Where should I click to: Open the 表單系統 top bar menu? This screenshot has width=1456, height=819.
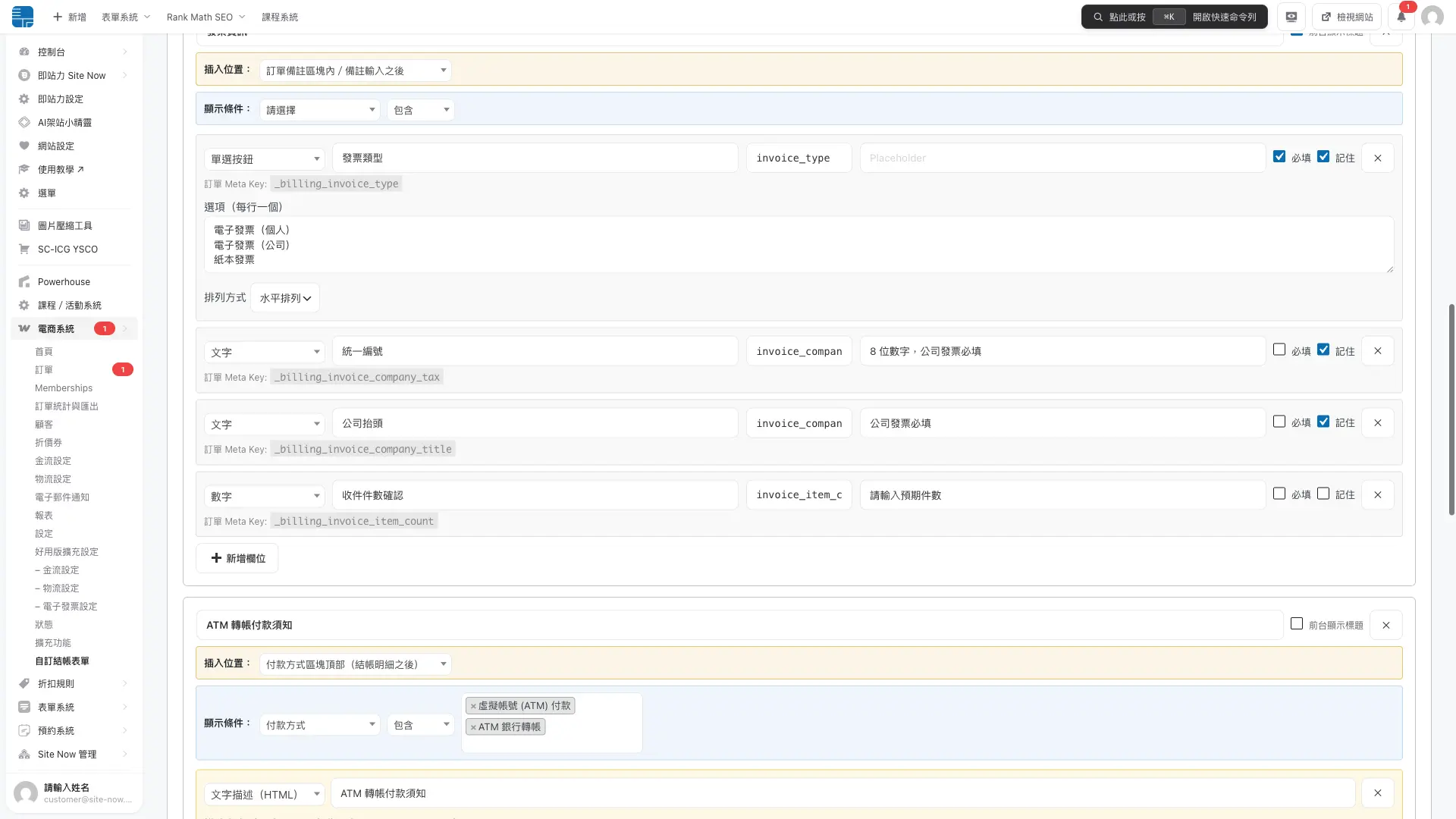click(x=126, y=17)
